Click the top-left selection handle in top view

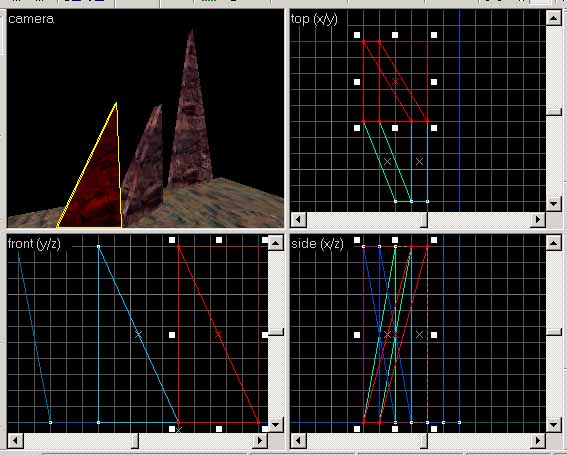pos(357,35)
